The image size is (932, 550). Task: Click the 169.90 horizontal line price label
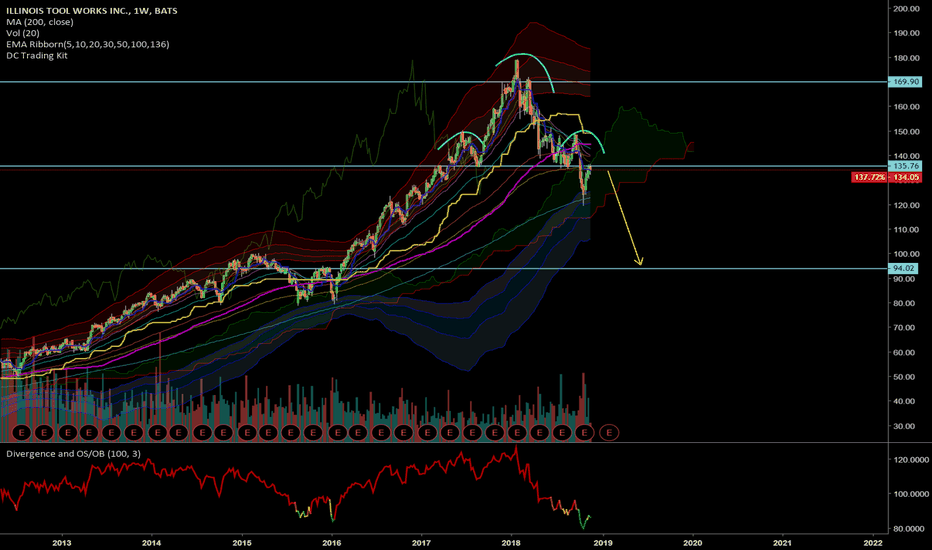[x=905, y=82]
